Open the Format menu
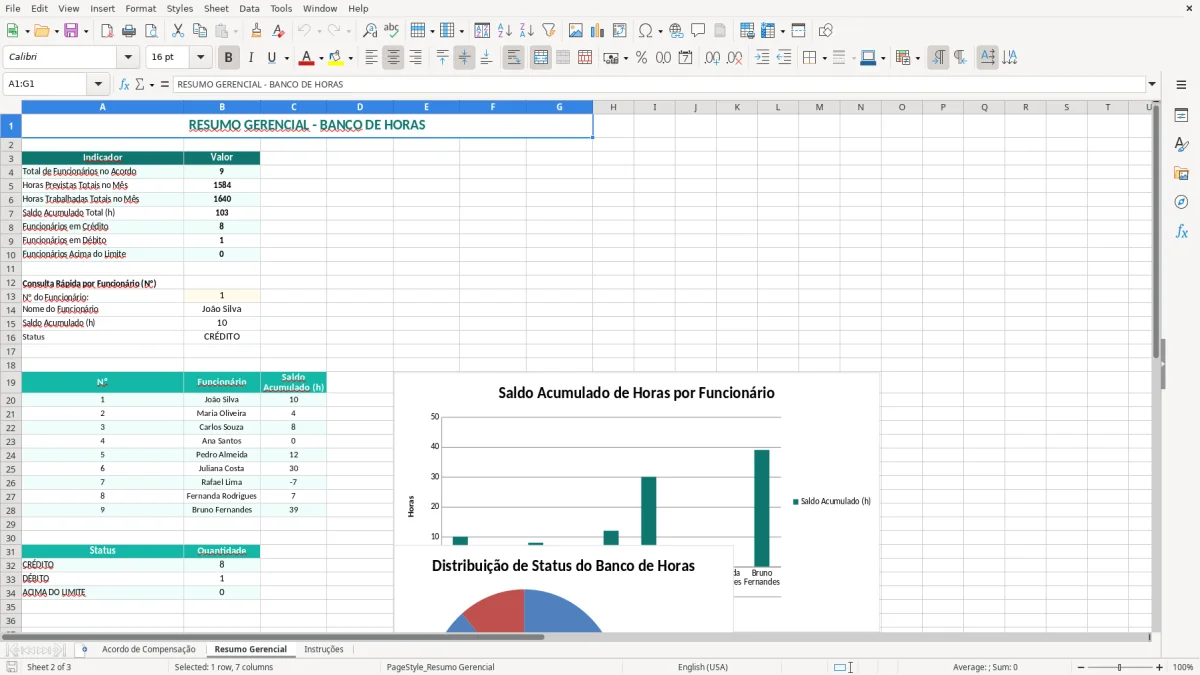 (140, 8)
